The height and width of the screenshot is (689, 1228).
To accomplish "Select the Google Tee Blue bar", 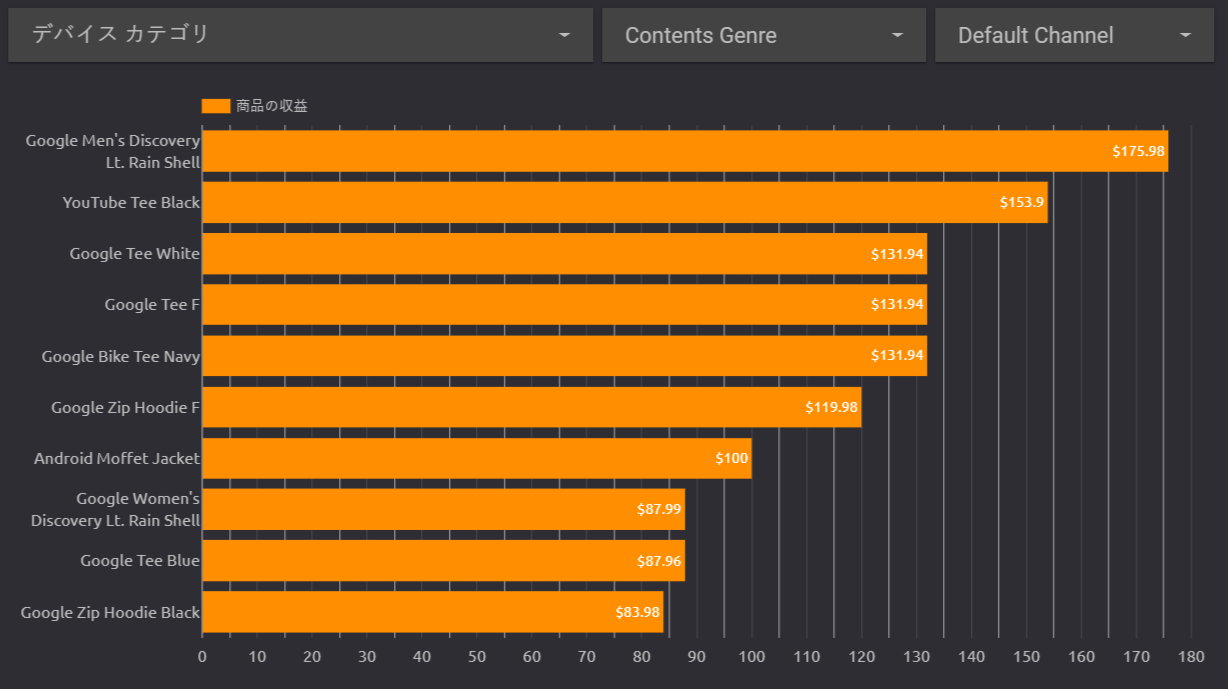I will pyautogui.click(x=444, y=561).
